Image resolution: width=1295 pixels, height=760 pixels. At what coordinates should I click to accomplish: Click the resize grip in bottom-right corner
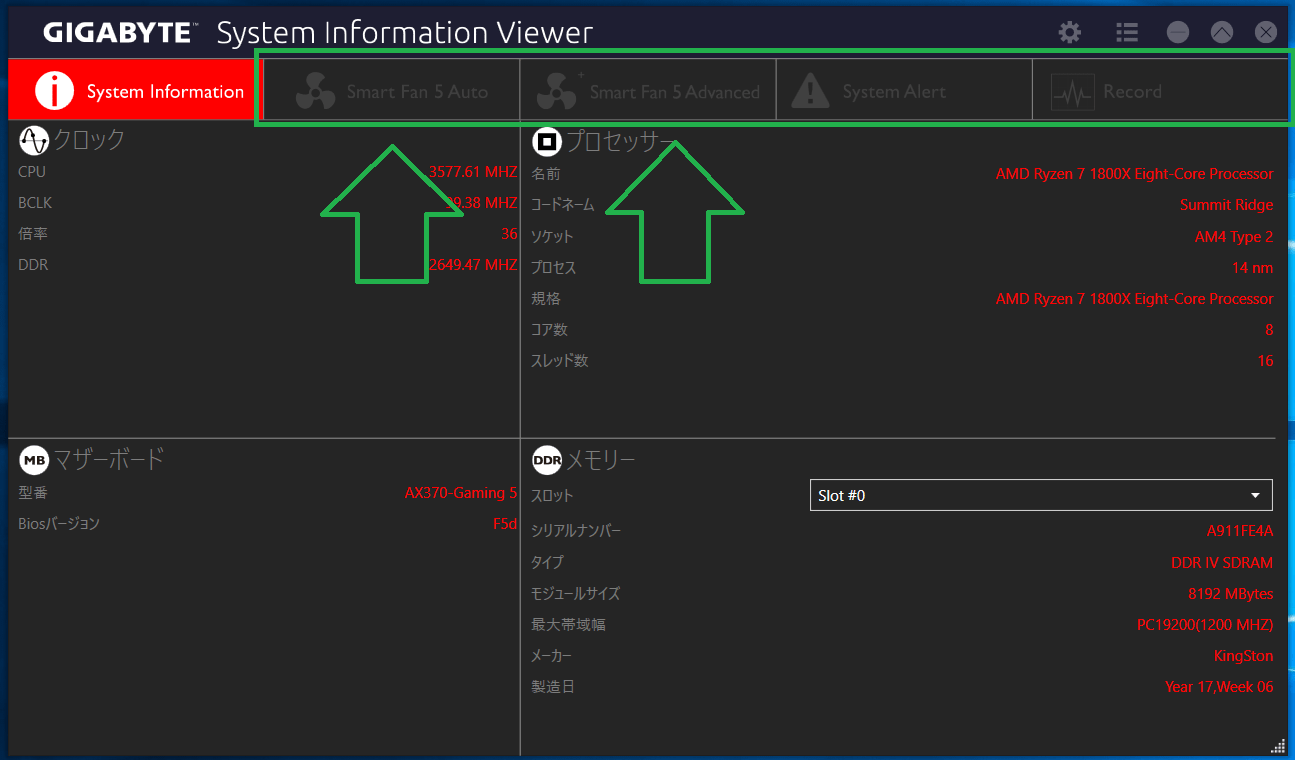1278,745
